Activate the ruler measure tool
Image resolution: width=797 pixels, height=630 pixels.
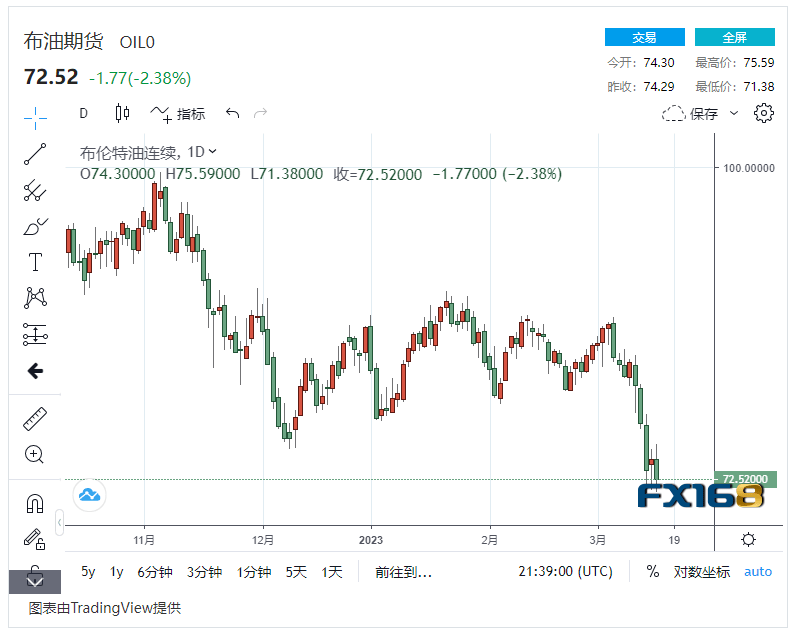click(35, 419)
